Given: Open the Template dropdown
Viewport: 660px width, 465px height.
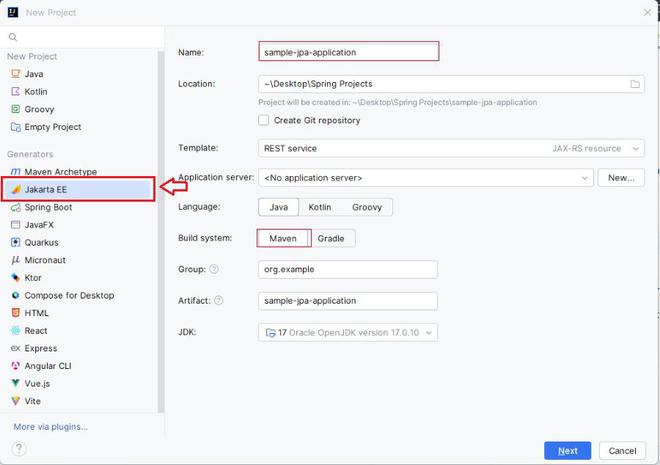Looking at the screenshot, I should point(450,148).
